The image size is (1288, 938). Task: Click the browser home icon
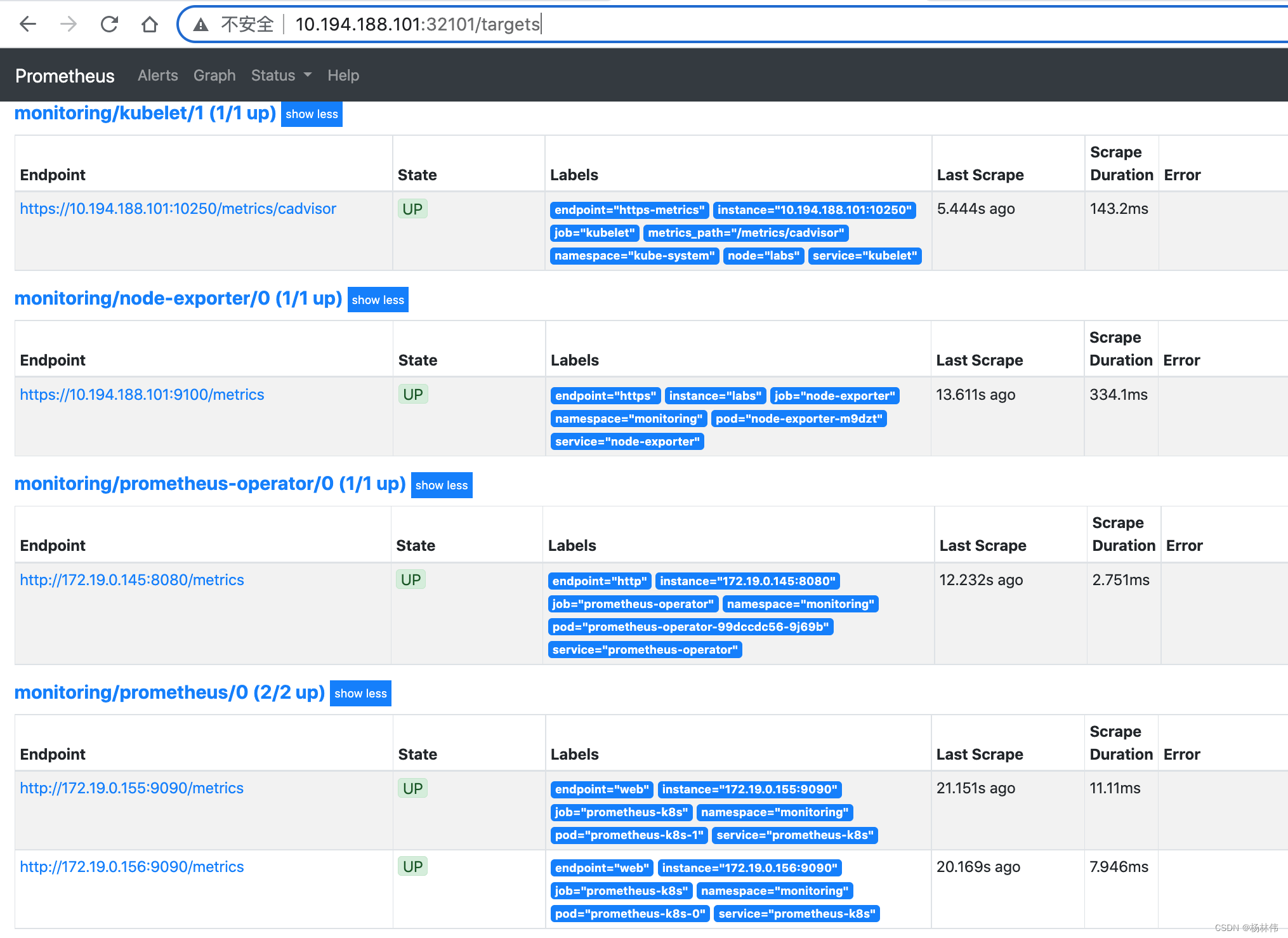click(150, 24)
